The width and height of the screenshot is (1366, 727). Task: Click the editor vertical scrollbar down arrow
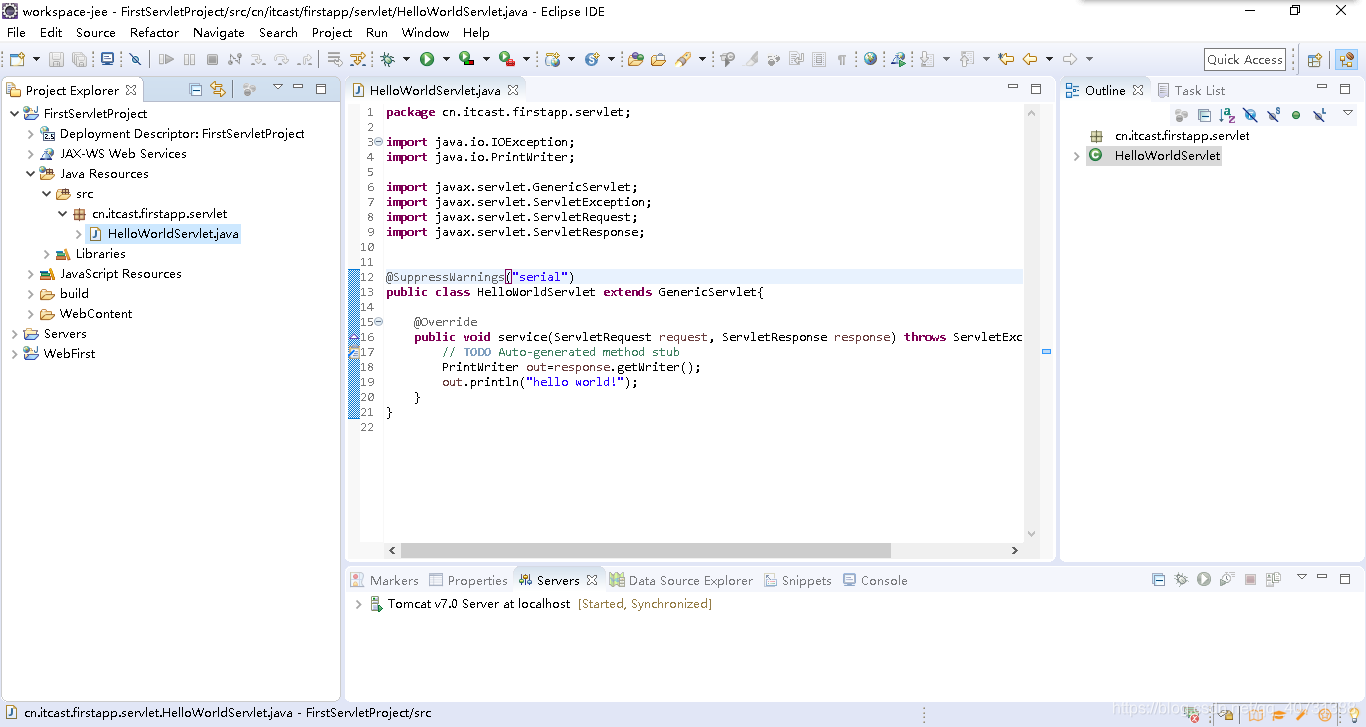[1032, 534]
